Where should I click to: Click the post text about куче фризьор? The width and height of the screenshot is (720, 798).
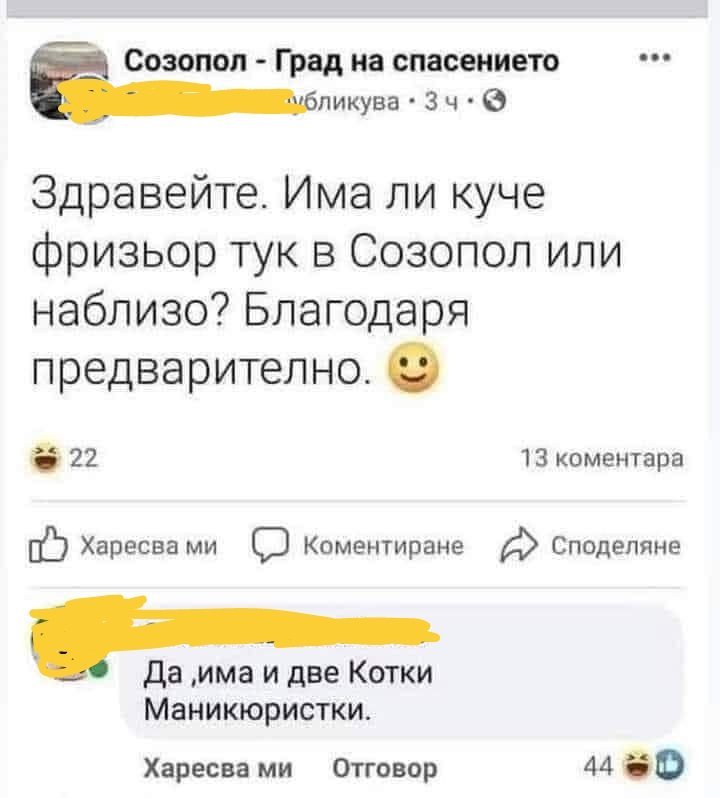tap(326, 280)
